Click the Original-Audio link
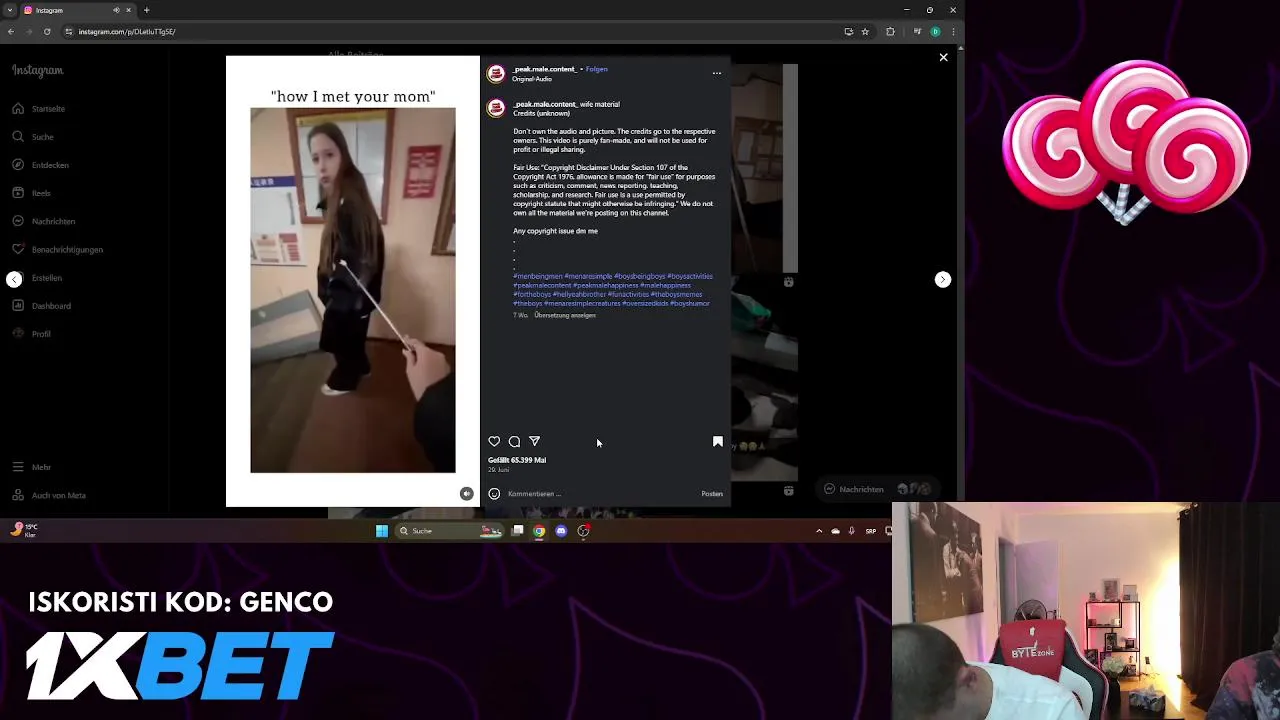The image size is (1280, 720). 532,79
